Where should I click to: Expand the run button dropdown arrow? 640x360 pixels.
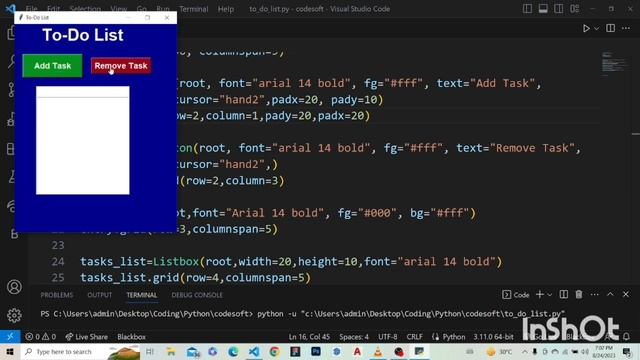coord(596,28)
